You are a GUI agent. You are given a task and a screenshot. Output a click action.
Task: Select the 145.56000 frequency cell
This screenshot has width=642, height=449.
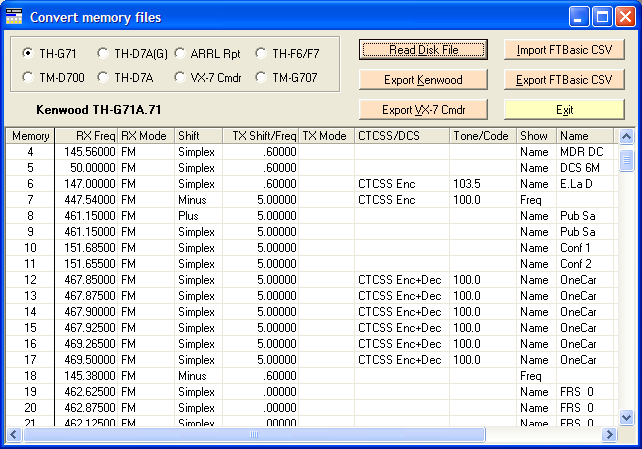click(x=86, y=152)
